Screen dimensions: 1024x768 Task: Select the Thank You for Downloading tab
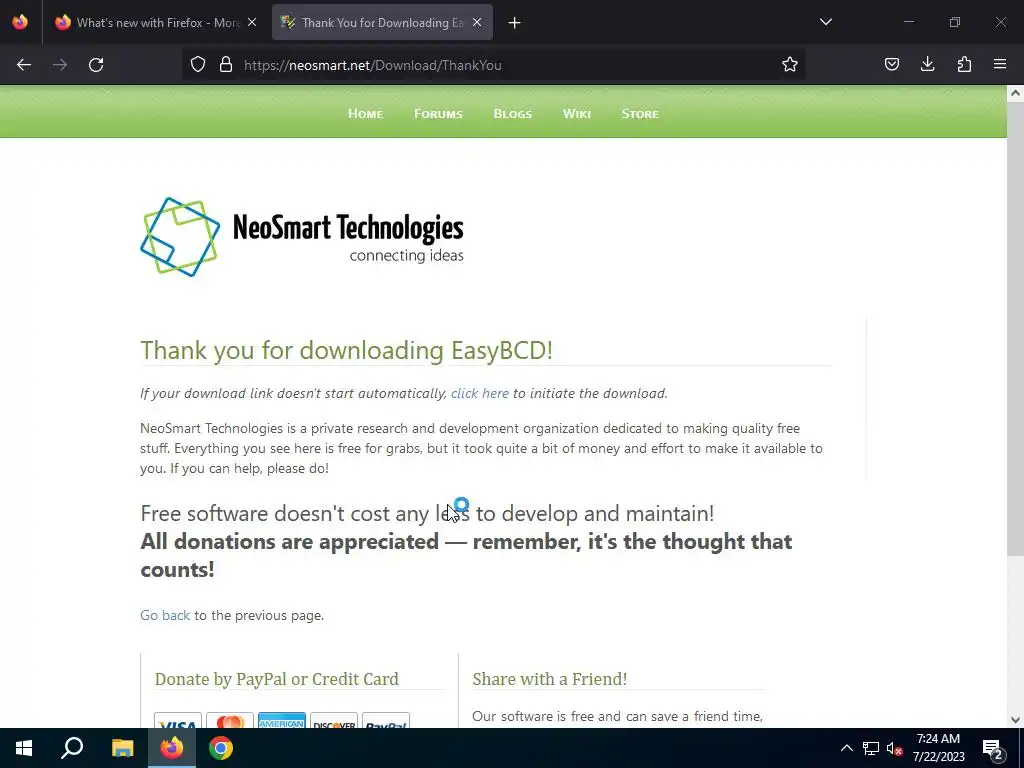(382, 22)
